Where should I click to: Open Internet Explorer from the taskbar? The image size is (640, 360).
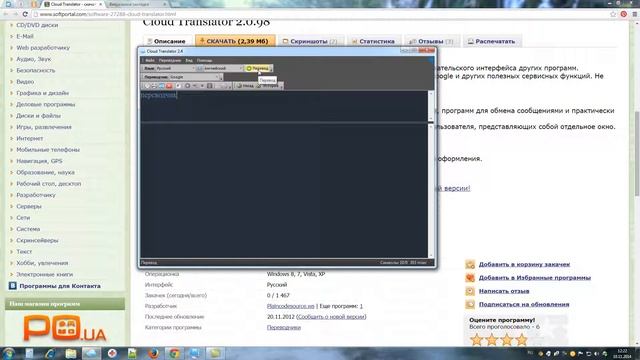[x=50, y=353]
